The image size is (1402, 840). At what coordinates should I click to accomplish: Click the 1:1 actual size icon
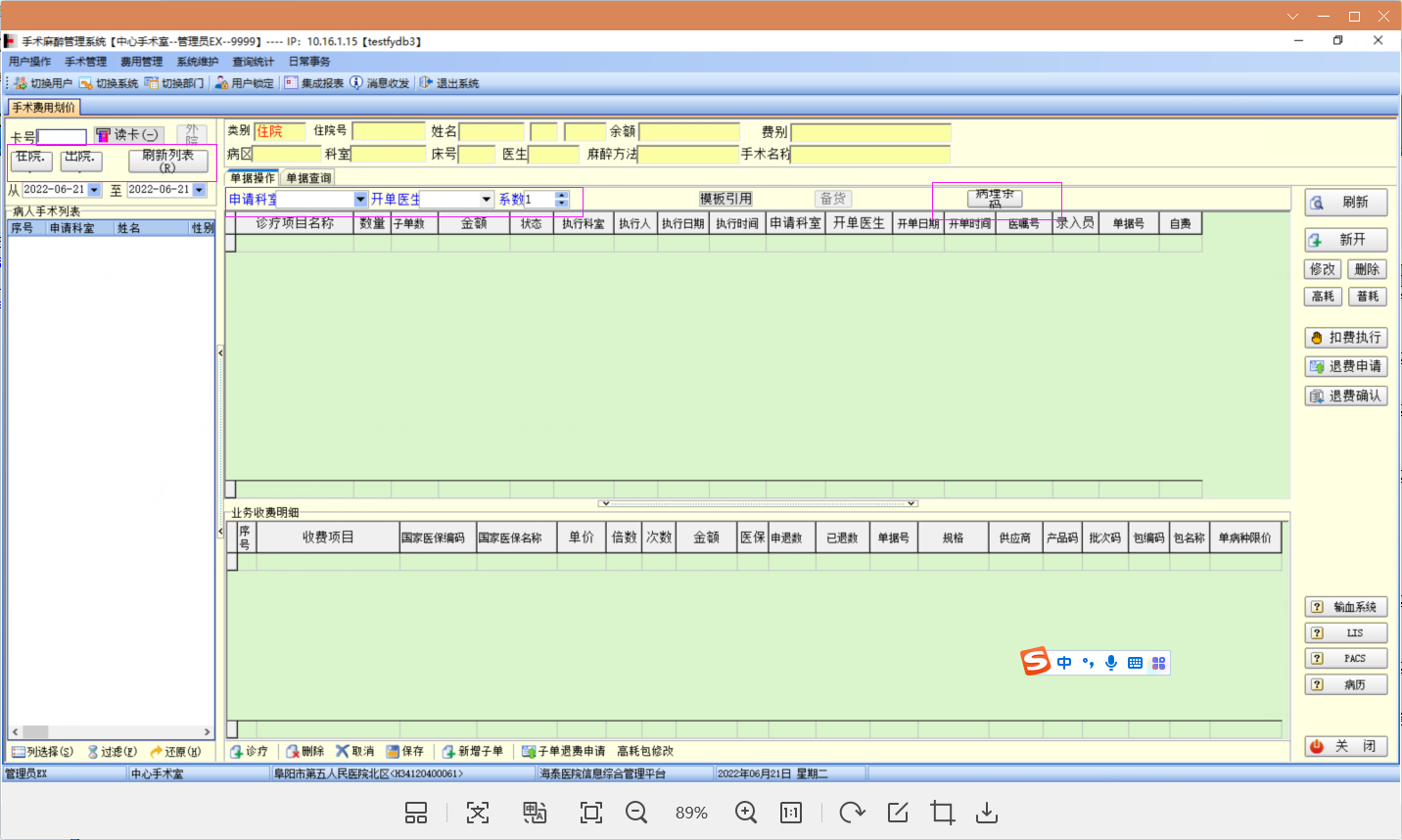pos(791,813)
